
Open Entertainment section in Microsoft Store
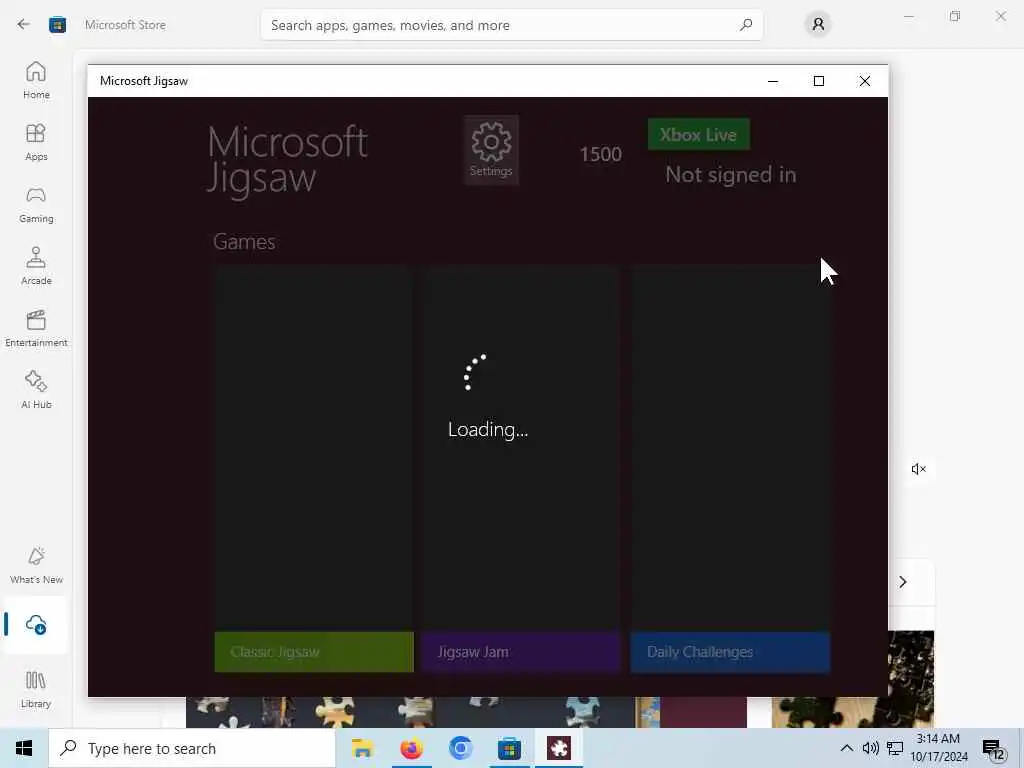36,328
